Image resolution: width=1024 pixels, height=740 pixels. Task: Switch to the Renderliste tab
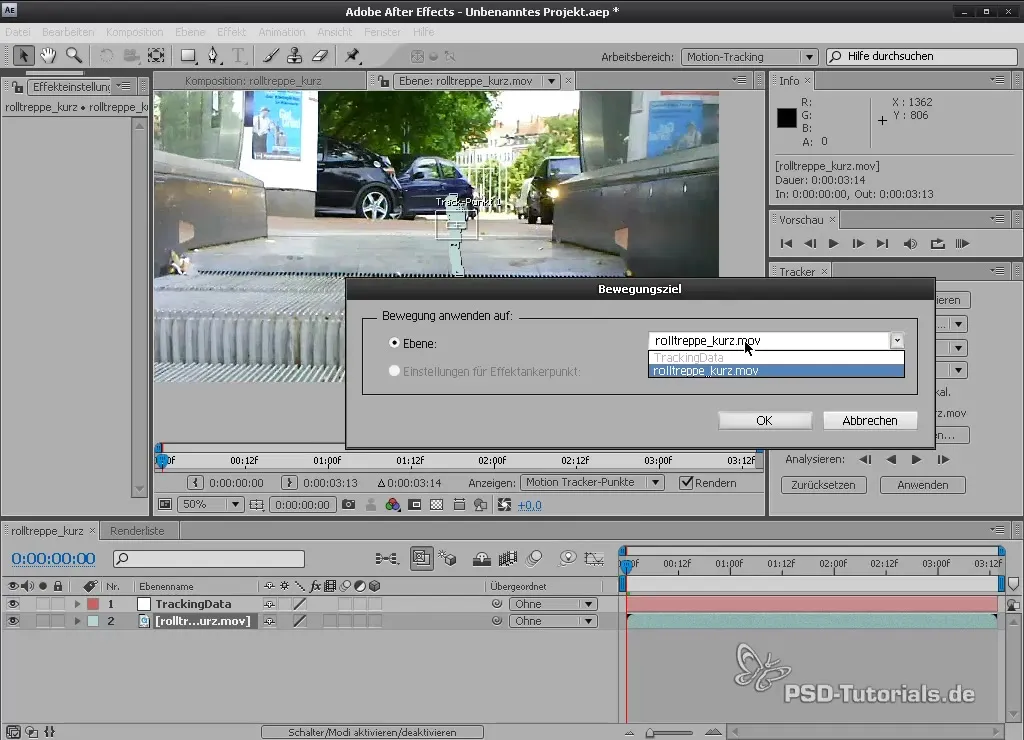[x=137, y=531]
